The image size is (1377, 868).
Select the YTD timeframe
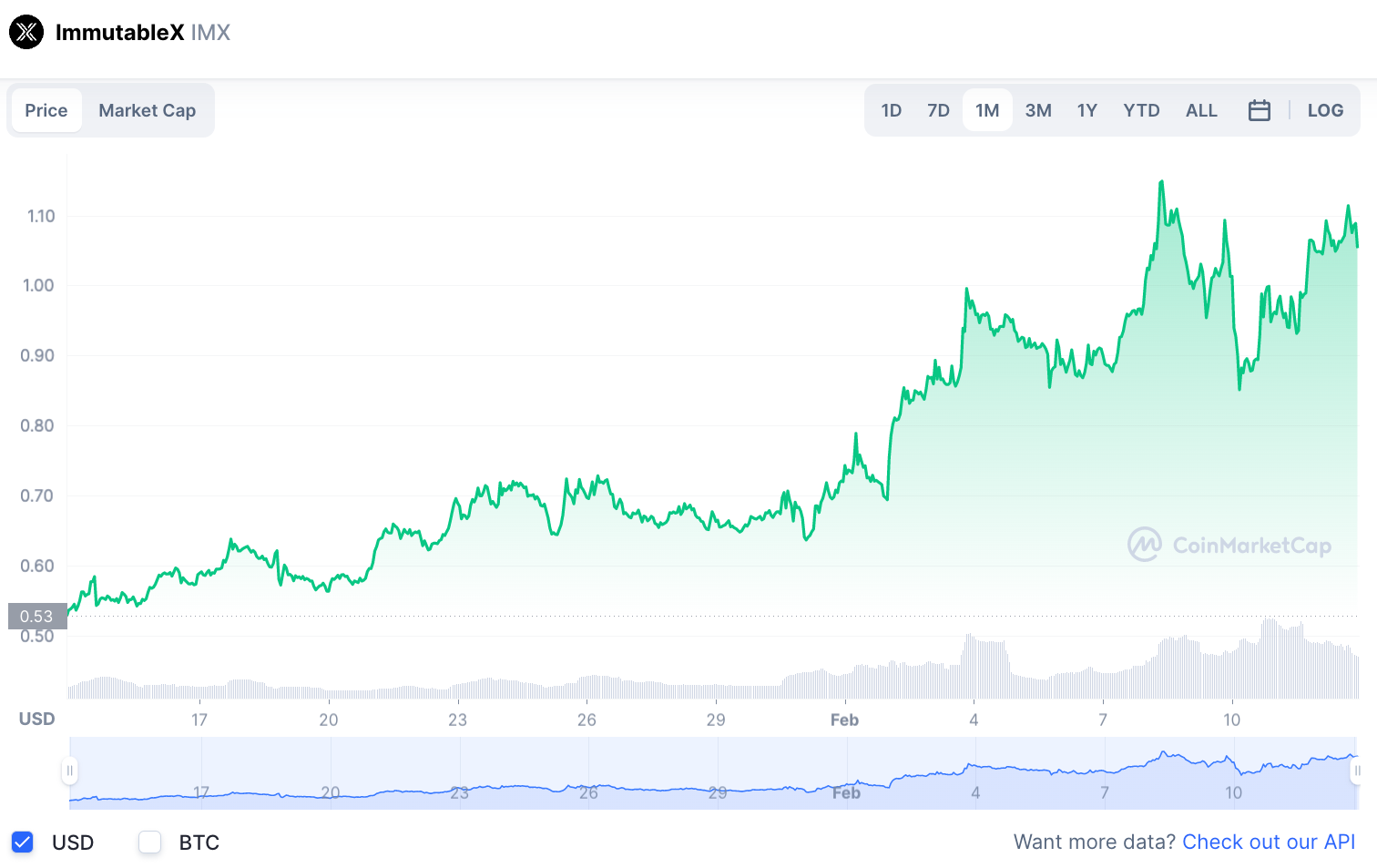(1140, 109)
